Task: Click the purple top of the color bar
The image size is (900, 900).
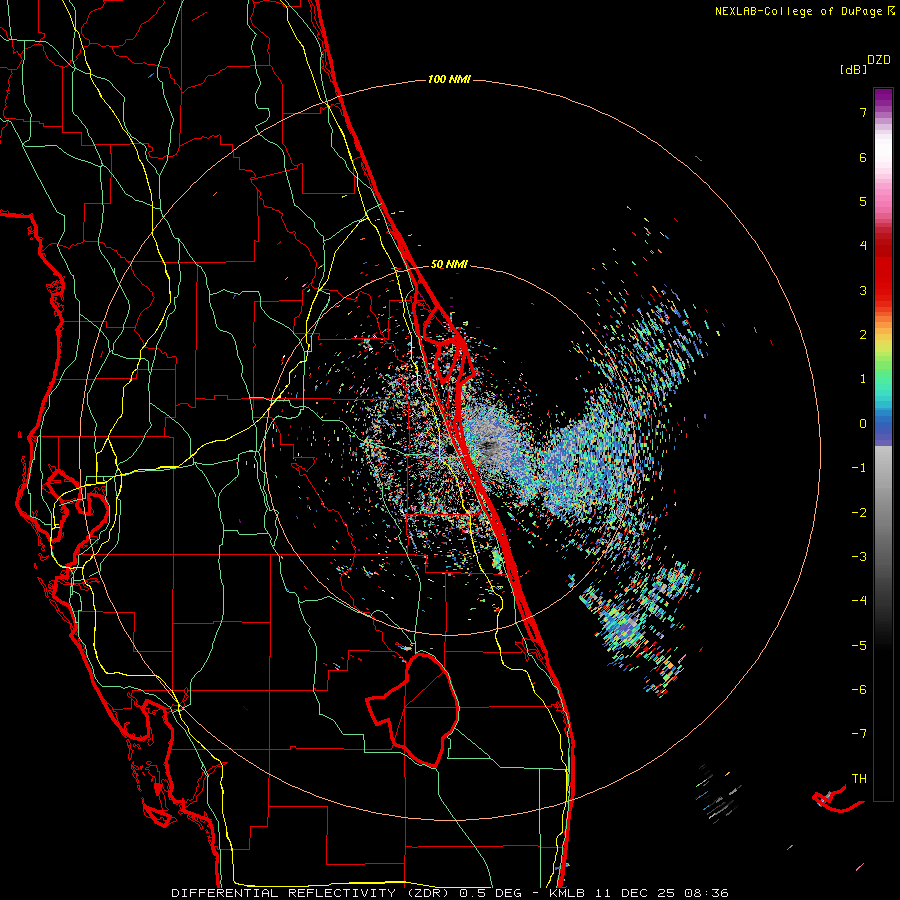Action: tap(883, 98)
